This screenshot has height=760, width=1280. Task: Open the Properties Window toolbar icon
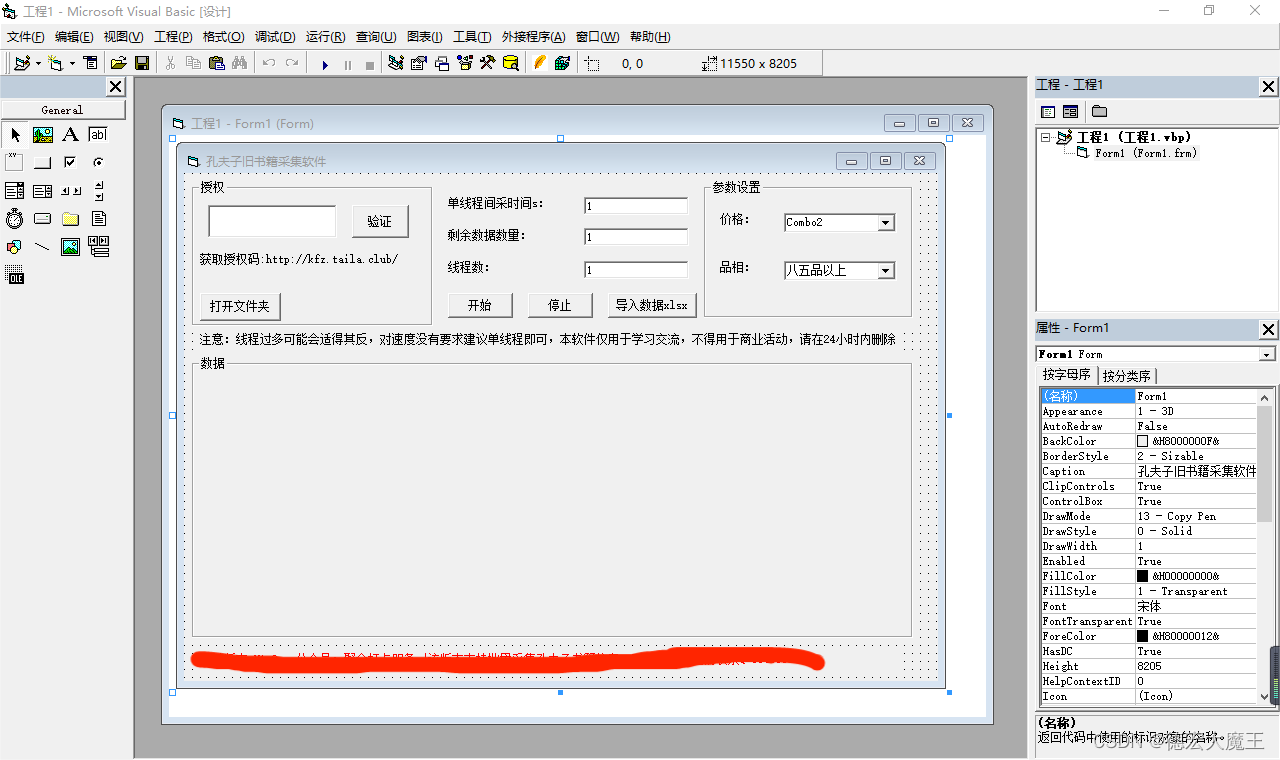pos(419,63)
